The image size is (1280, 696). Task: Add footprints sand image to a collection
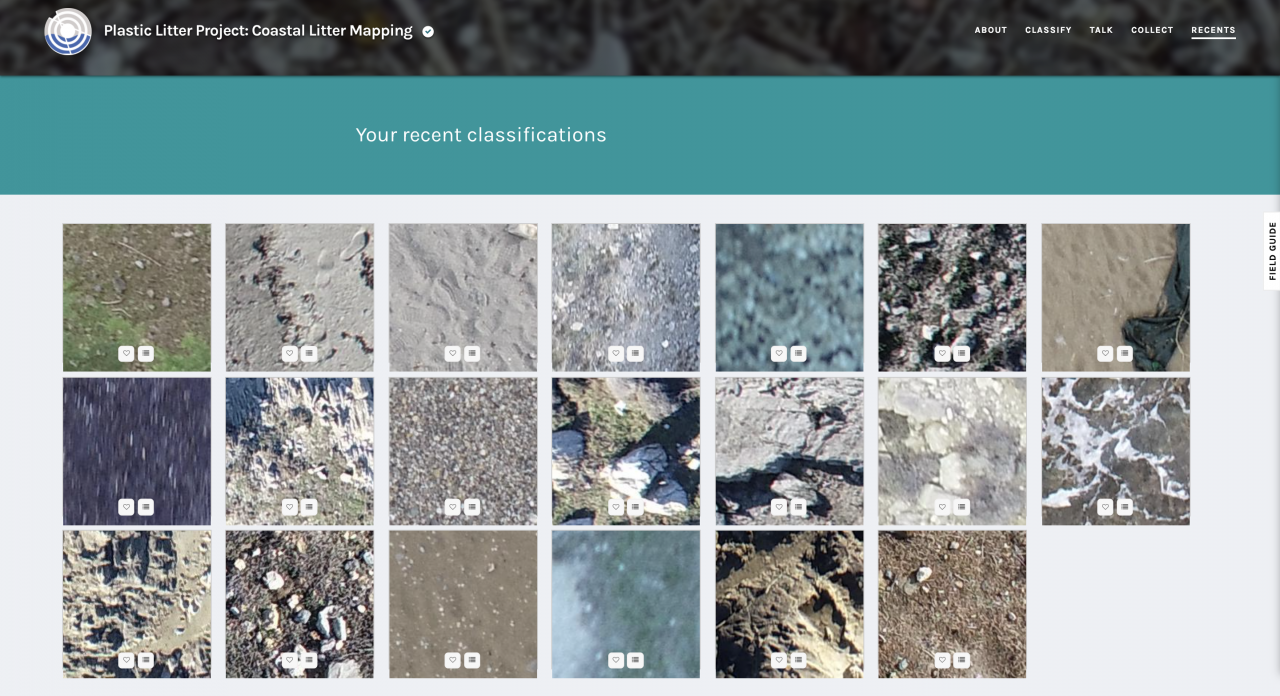click(x=309, y=353)
